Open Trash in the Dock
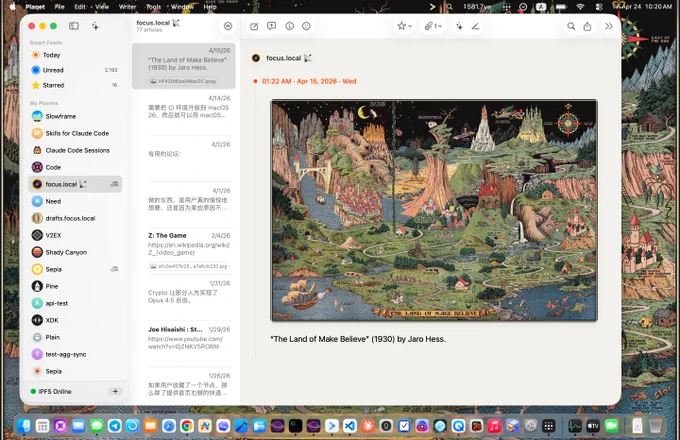 [655, 426]
